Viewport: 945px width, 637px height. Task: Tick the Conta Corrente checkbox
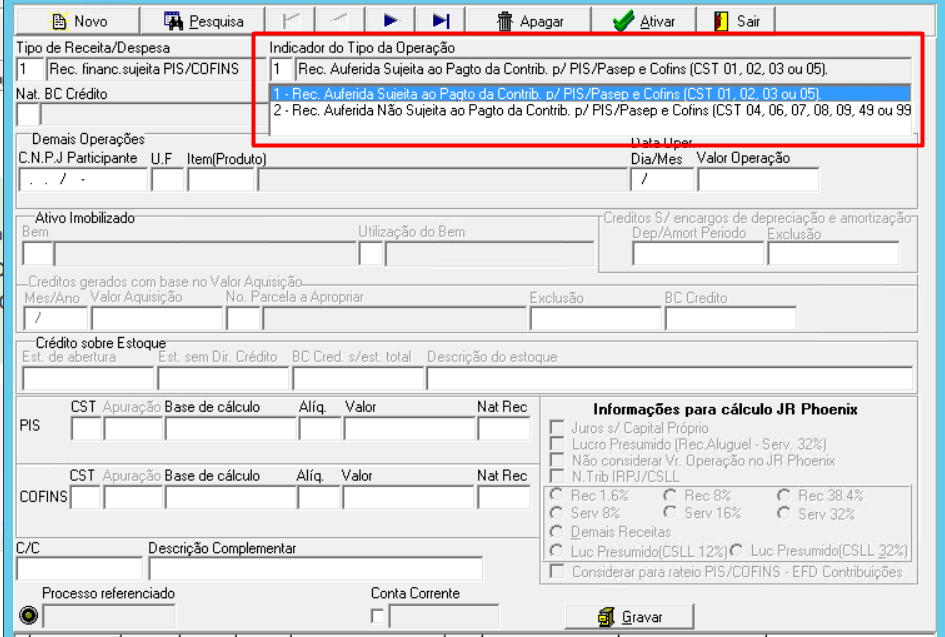tap(377, 617)
